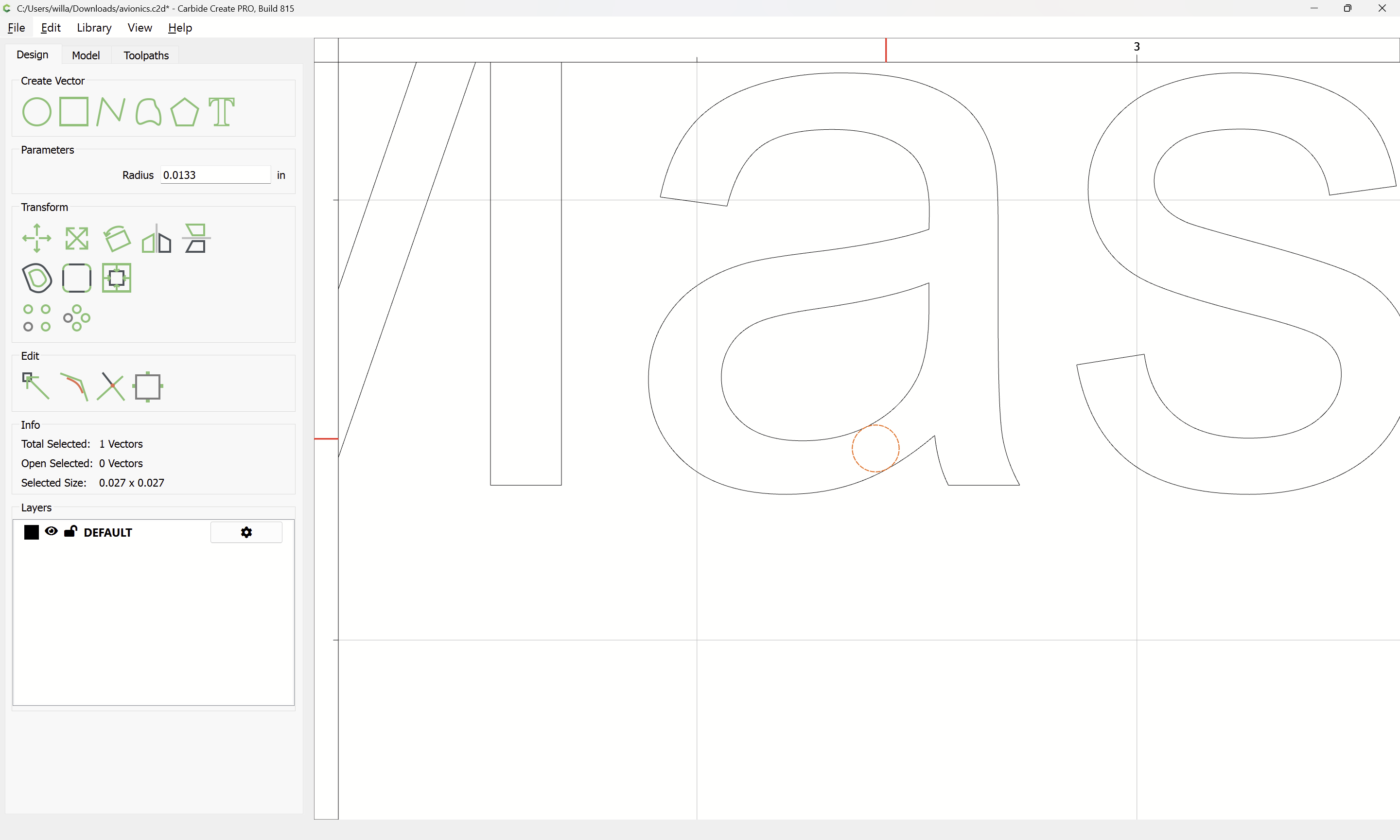Toggle the DEFAULT layer lock
This screenshot has width=1400, height=840.
70,531
